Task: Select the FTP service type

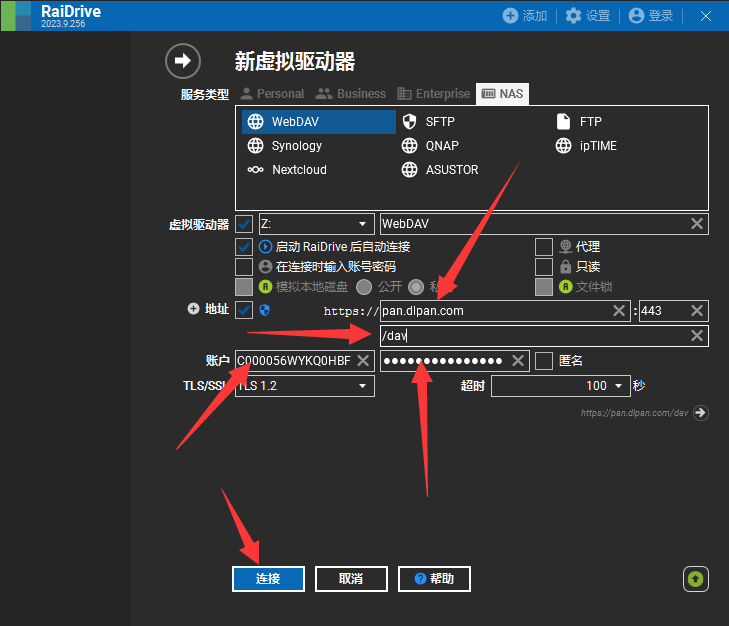Action: coord(579,122)
